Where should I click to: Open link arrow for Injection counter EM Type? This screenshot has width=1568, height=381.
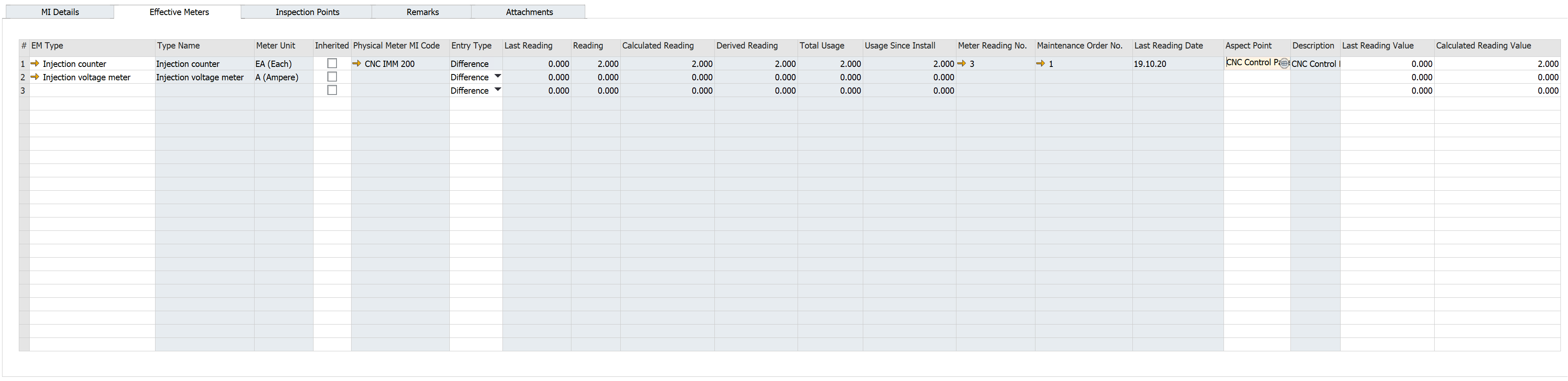pos(35,63)
